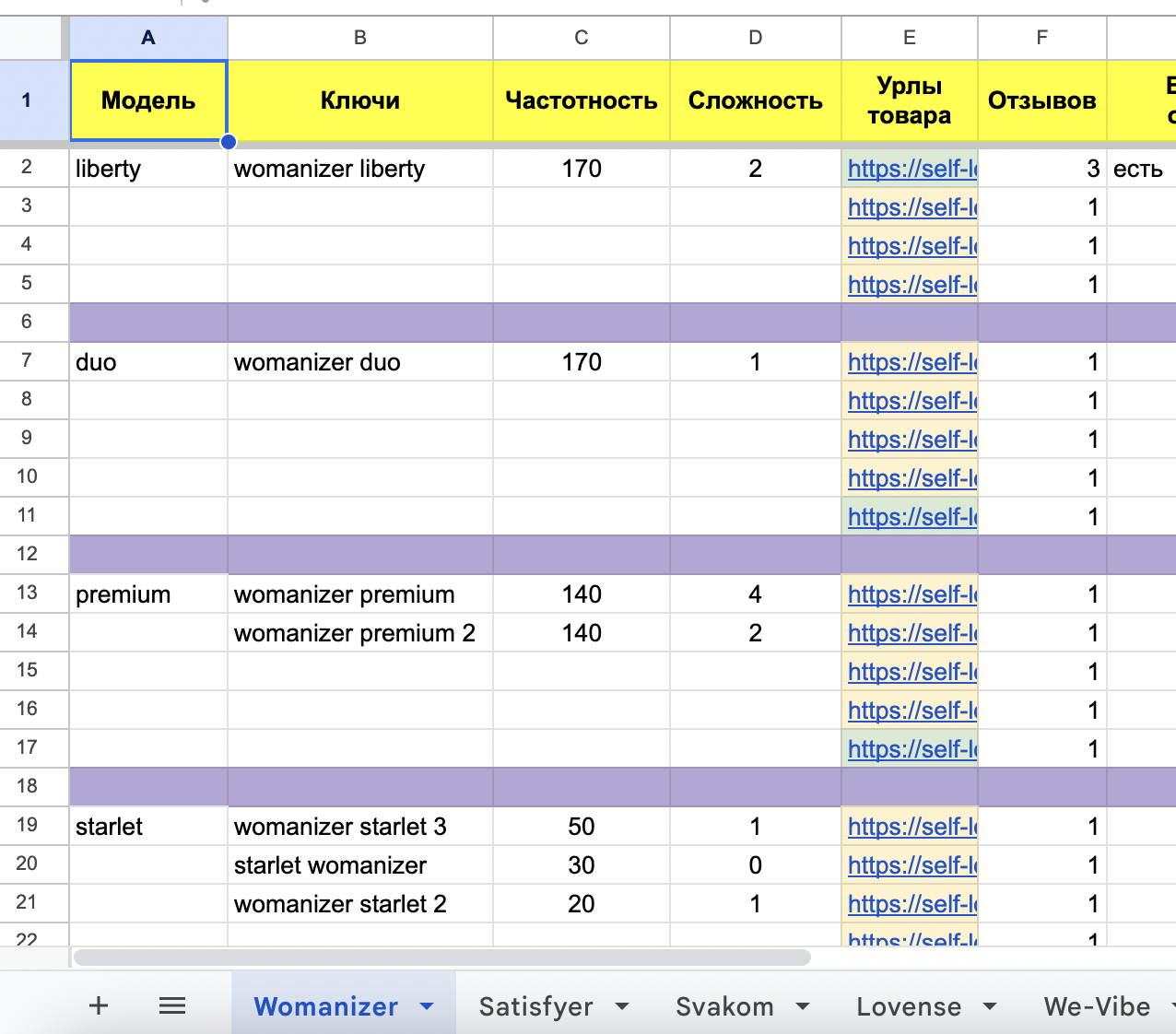Select column A header

click(148, 38)
